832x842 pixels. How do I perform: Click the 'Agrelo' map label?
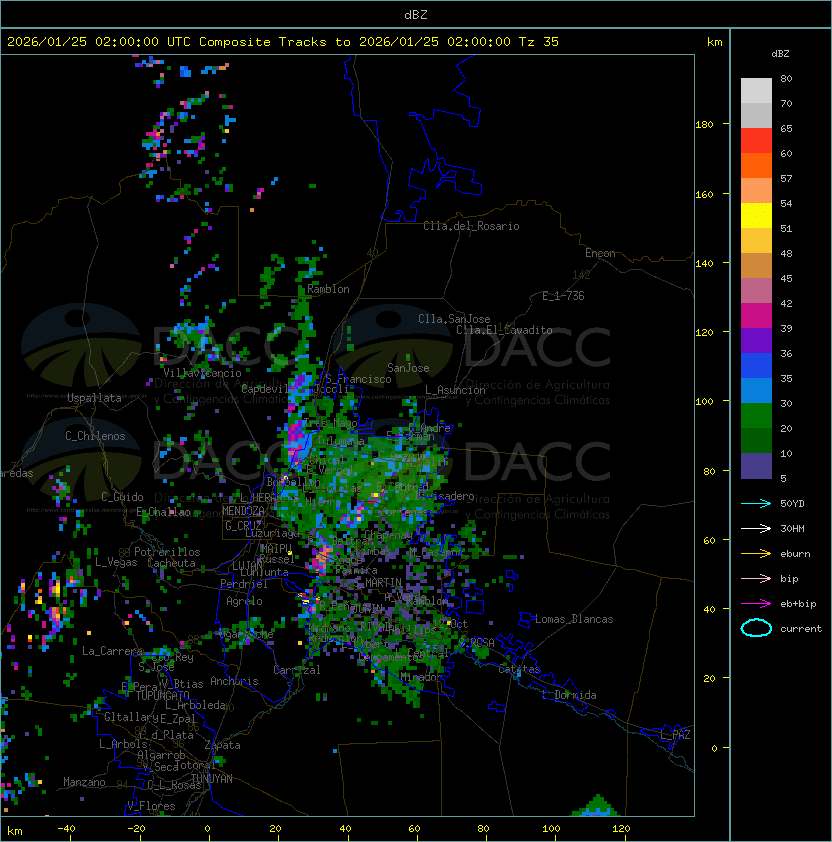(244, 601)
